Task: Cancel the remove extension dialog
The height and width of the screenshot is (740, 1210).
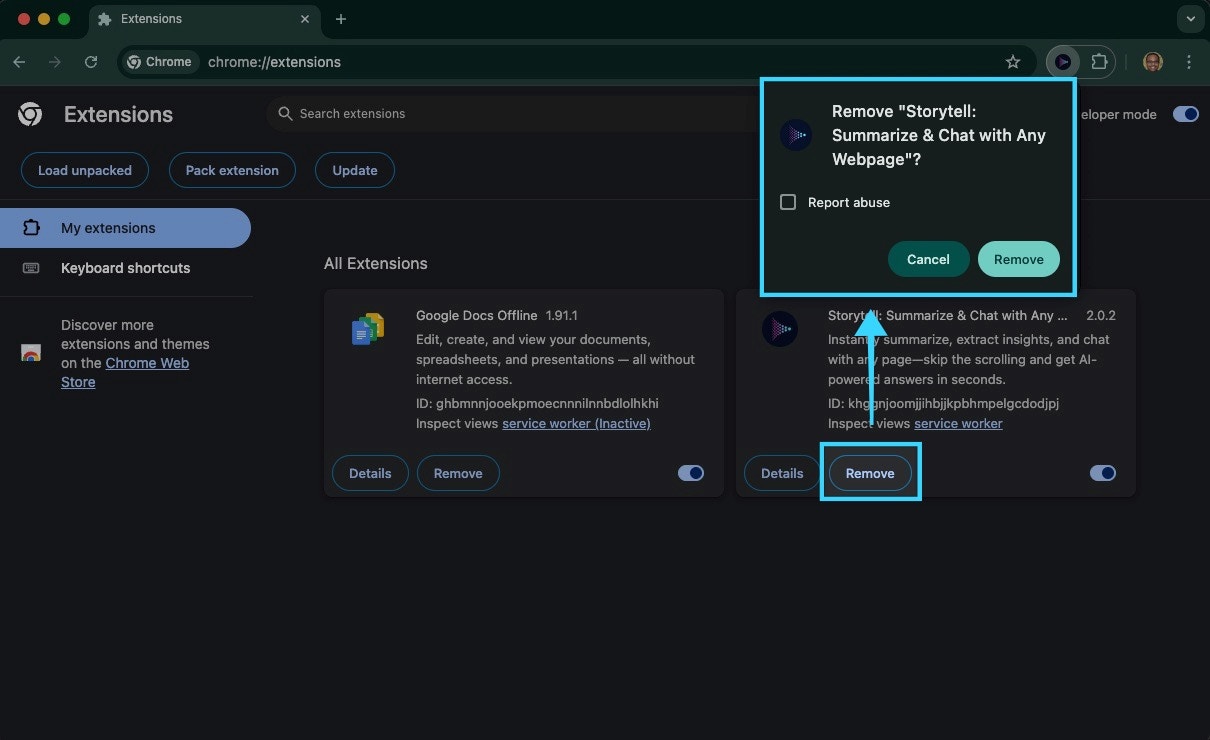Action: [x=928, y=259]
